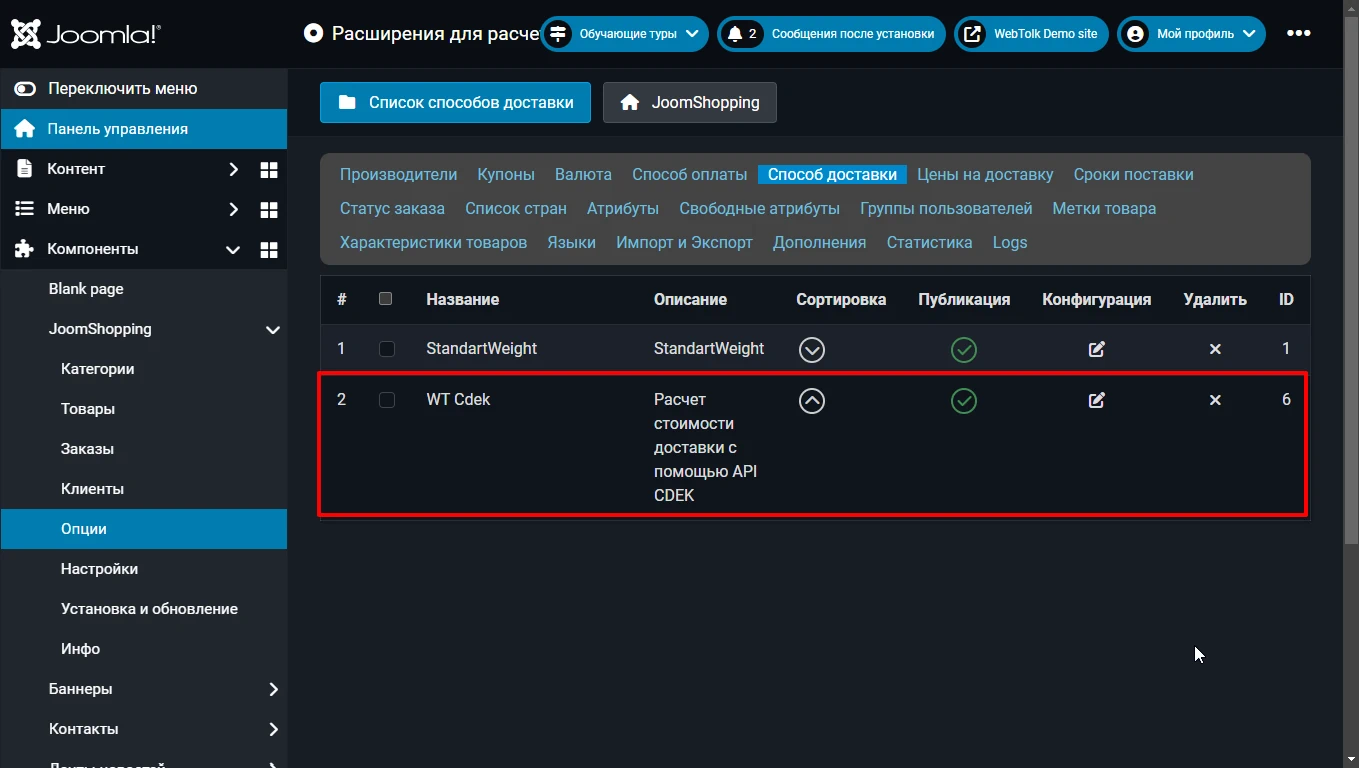The width and height of the screenshot is (1359, 768).
Task: Select Опции in the sidebar
Action: [143, 529]
